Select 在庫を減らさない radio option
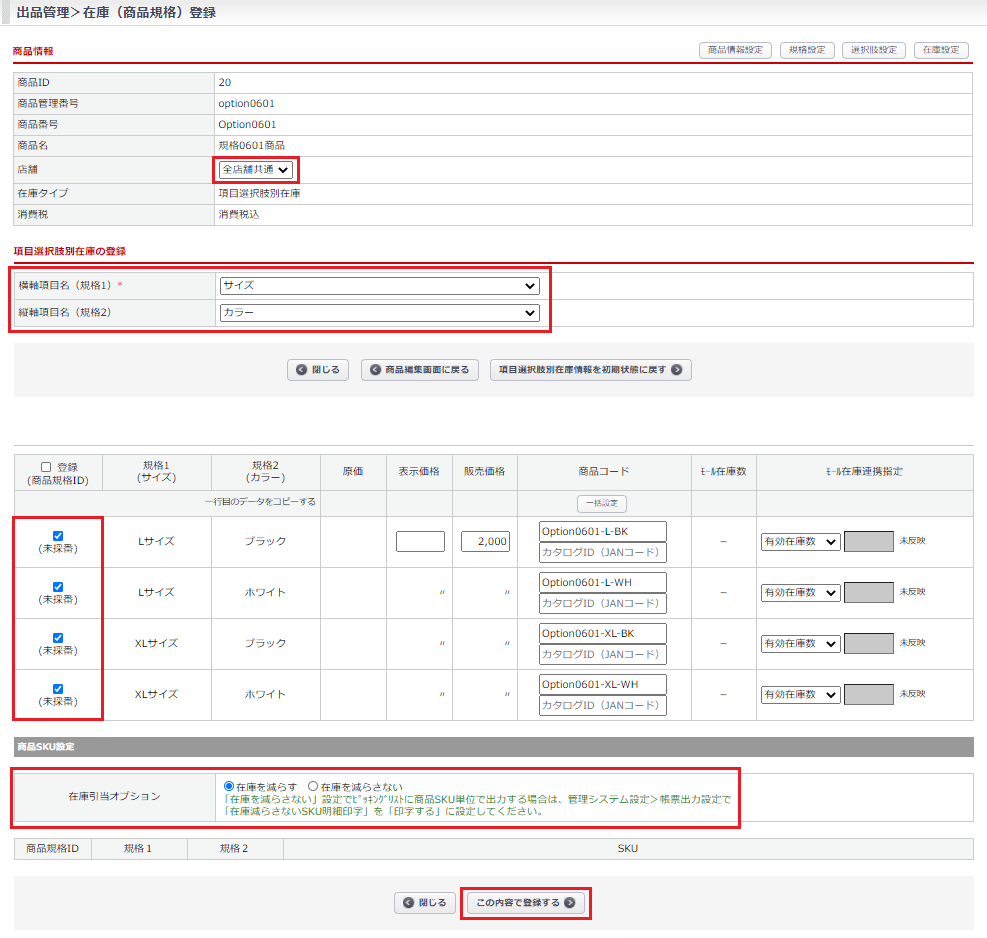 [313, 787]
